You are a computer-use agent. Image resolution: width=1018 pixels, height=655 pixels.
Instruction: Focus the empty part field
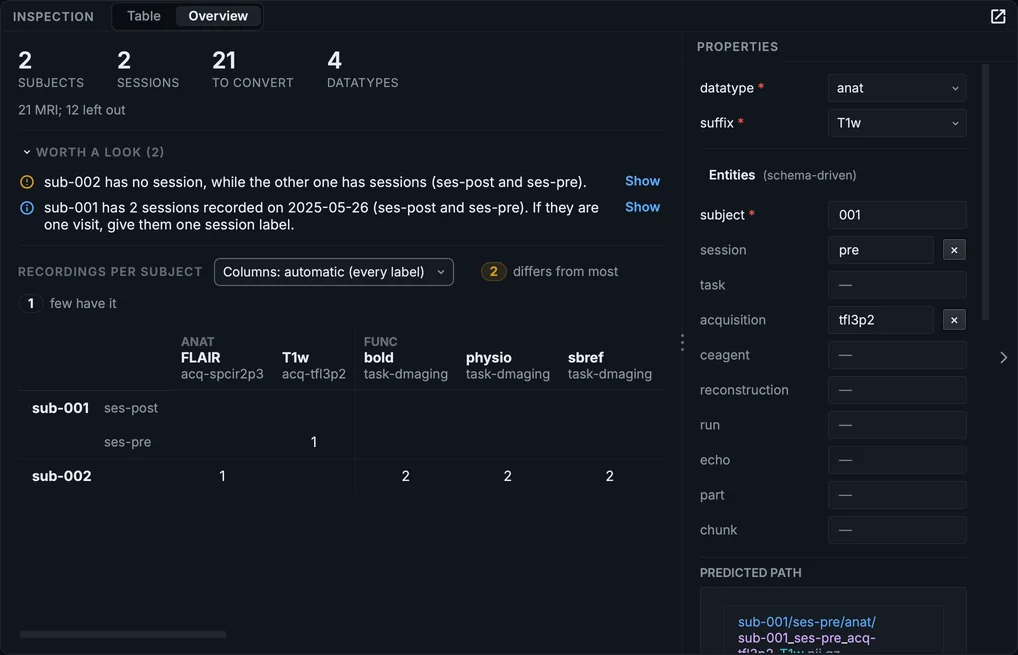point(897,495)
